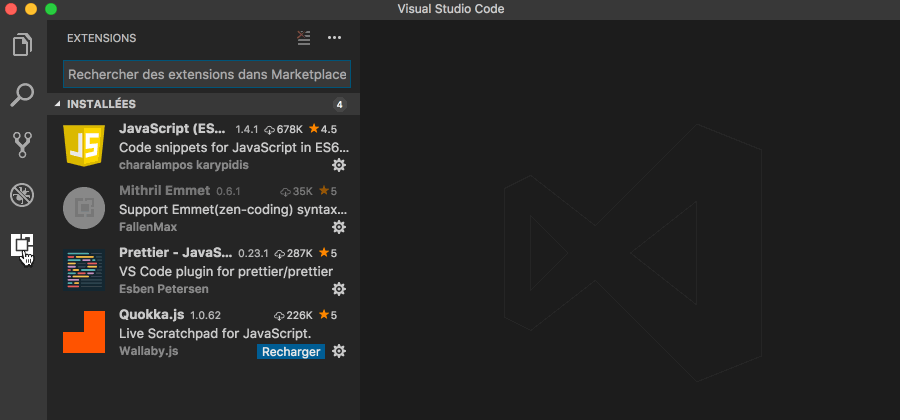Open the gear menu for Prettier extension
Screen dimensions: 900x420
point(339,289)
